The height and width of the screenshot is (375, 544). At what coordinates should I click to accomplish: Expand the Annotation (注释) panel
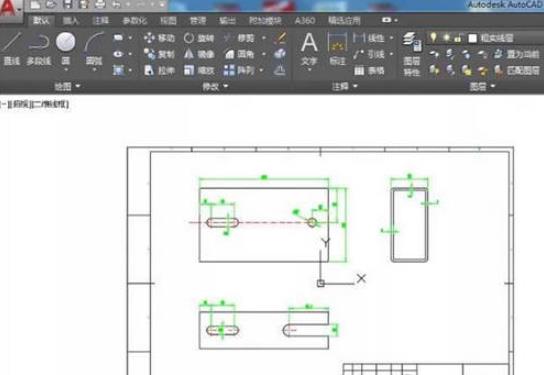coord(344,86)
